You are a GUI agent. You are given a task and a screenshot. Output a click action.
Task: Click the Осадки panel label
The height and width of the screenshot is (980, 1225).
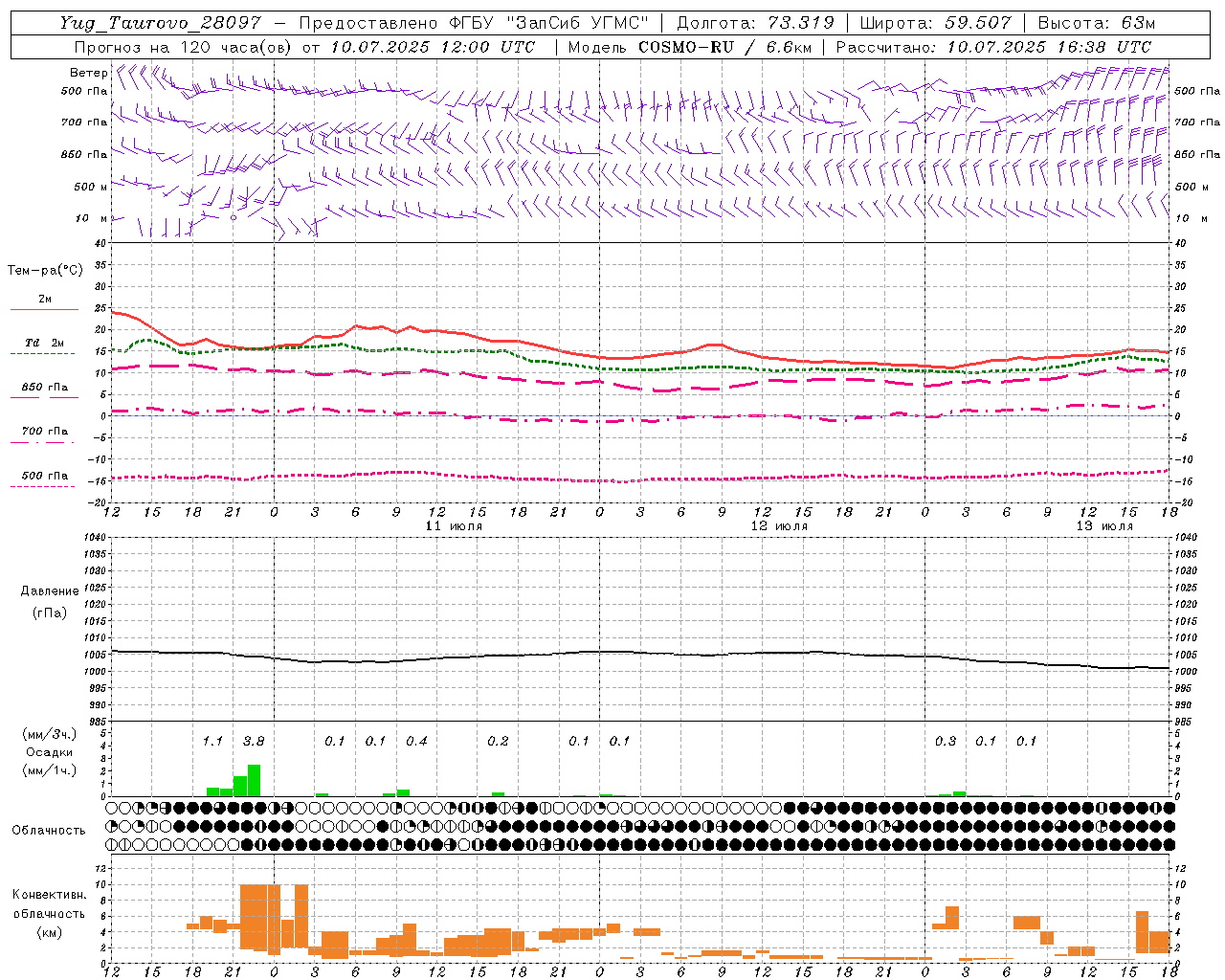50,752
